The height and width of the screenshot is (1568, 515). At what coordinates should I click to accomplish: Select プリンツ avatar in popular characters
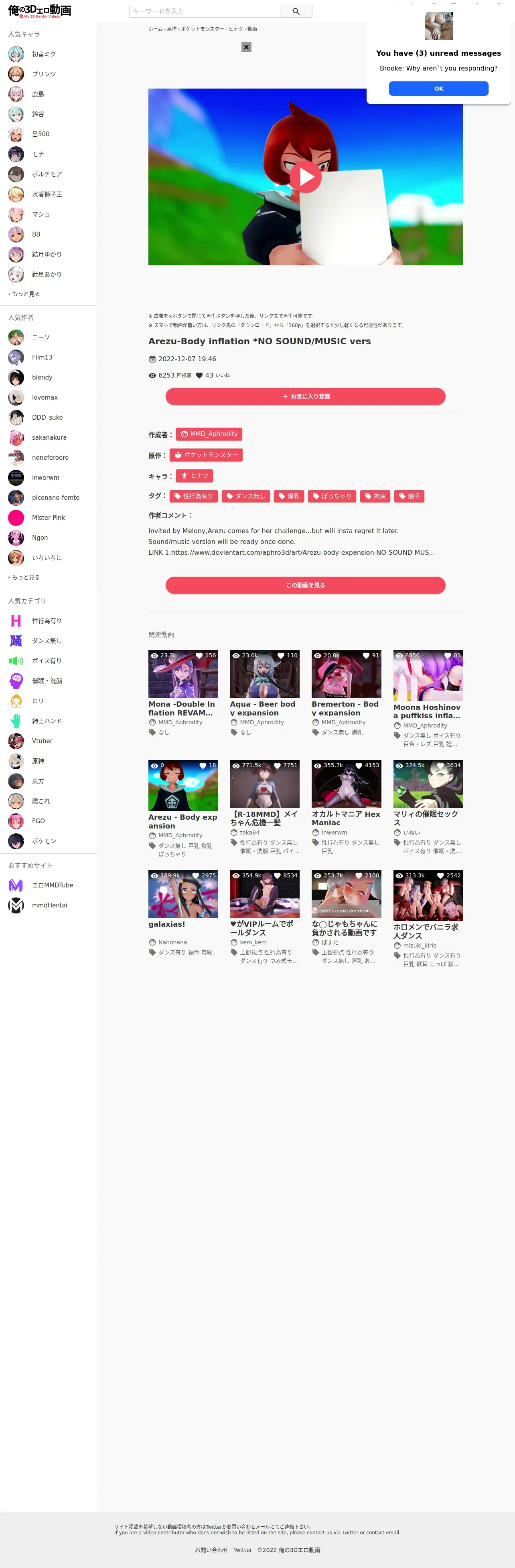click(16, 74)
